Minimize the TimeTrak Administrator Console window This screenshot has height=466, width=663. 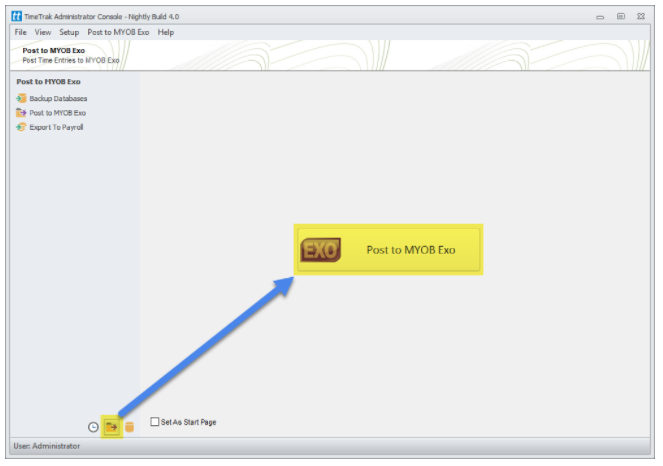pyautogui.click(x=600, y=17)
